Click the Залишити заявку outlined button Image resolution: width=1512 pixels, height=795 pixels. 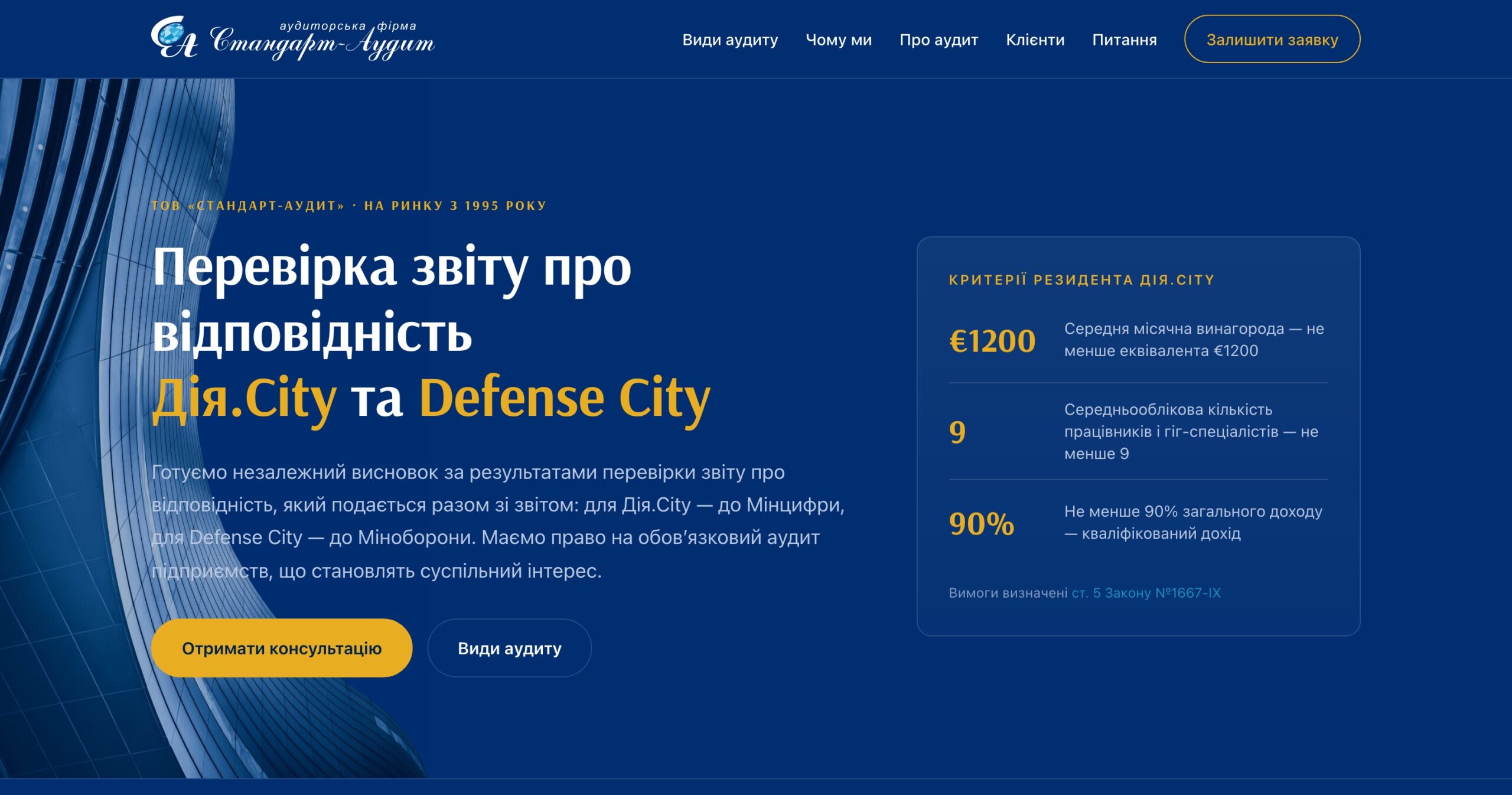(1272, 39)
